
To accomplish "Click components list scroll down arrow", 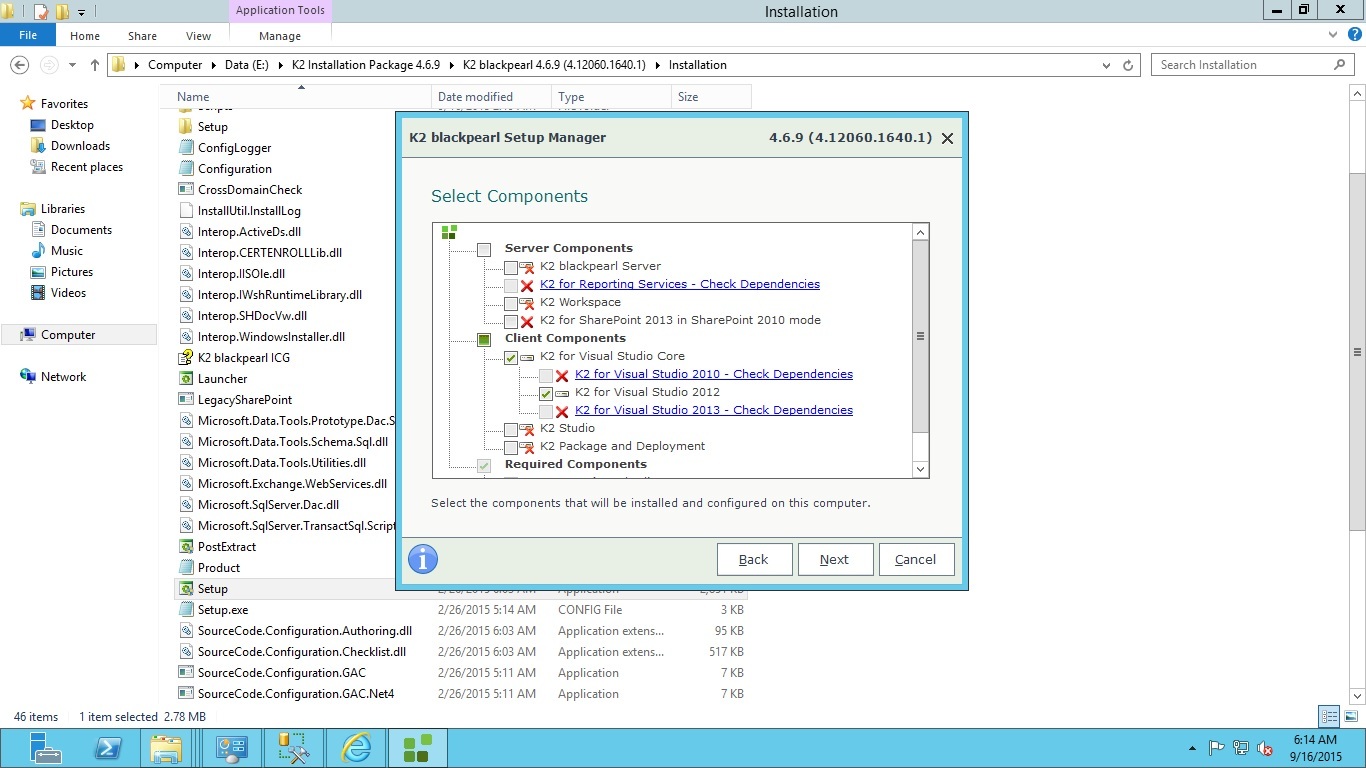I will point(921,469).
